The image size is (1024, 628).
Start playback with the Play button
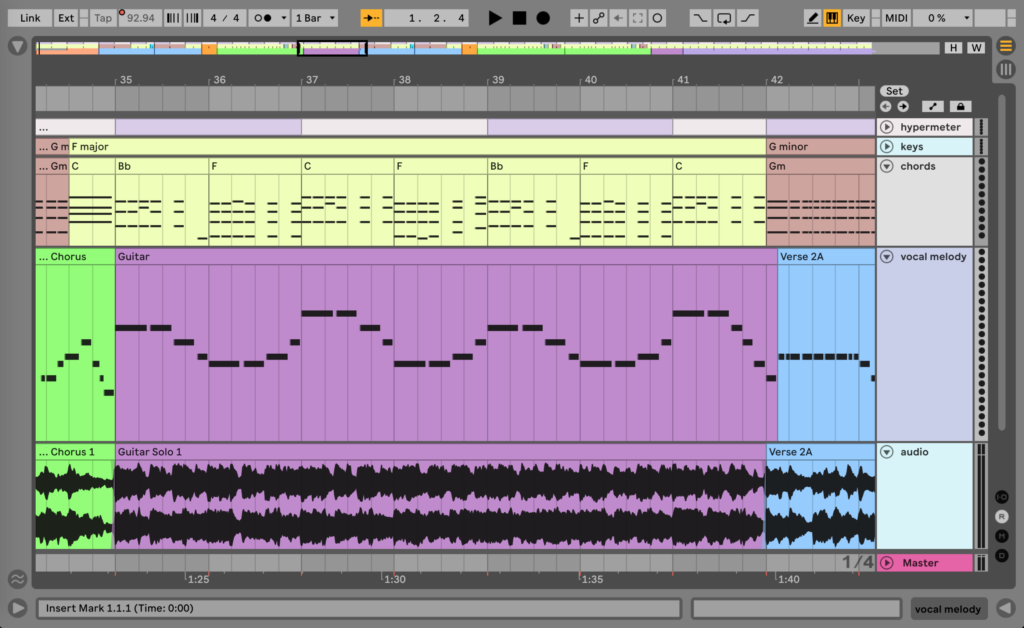pos(495,18)
